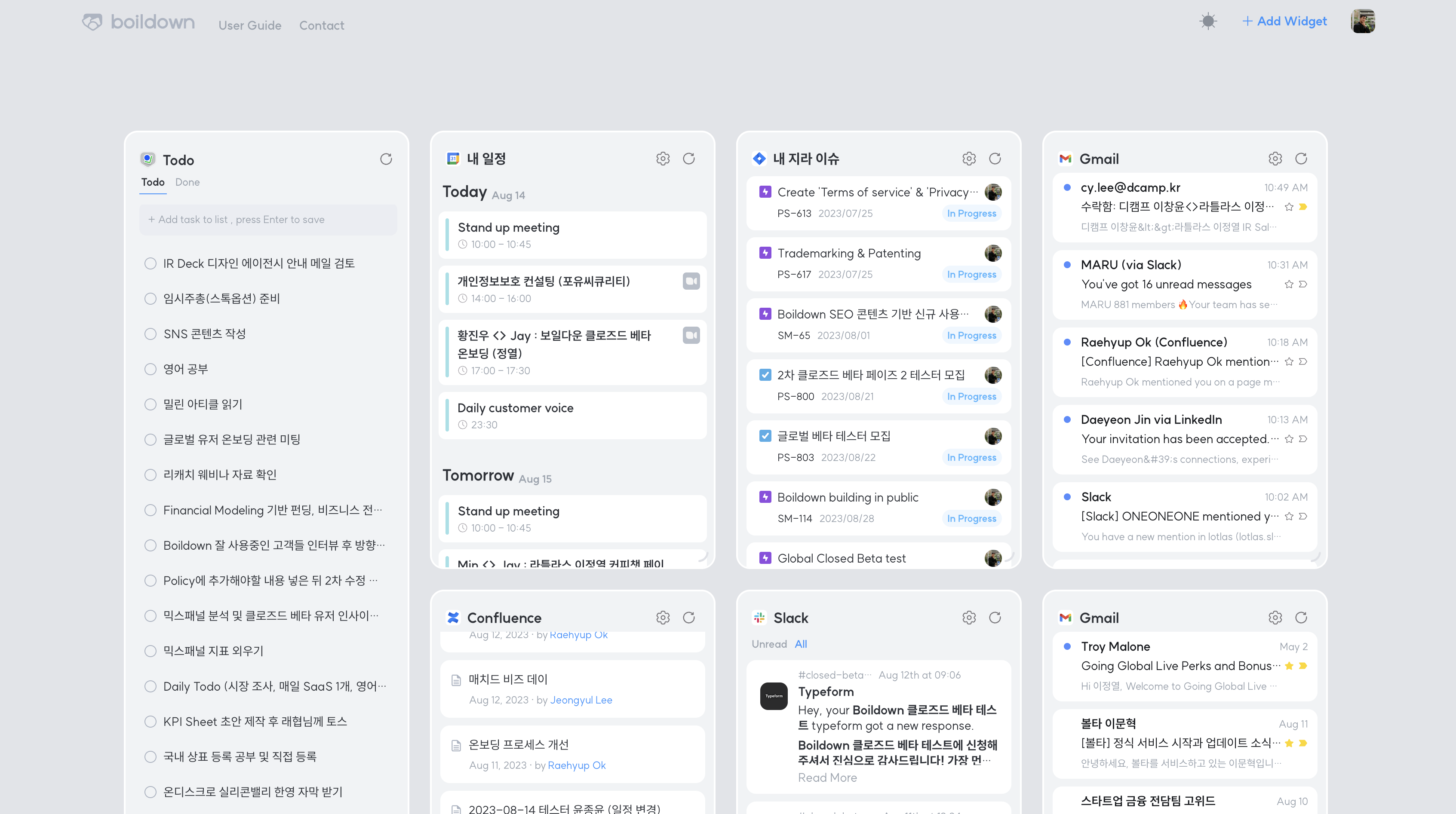
Task: Open Slack widget settings gear
Action: coord(969,618)
